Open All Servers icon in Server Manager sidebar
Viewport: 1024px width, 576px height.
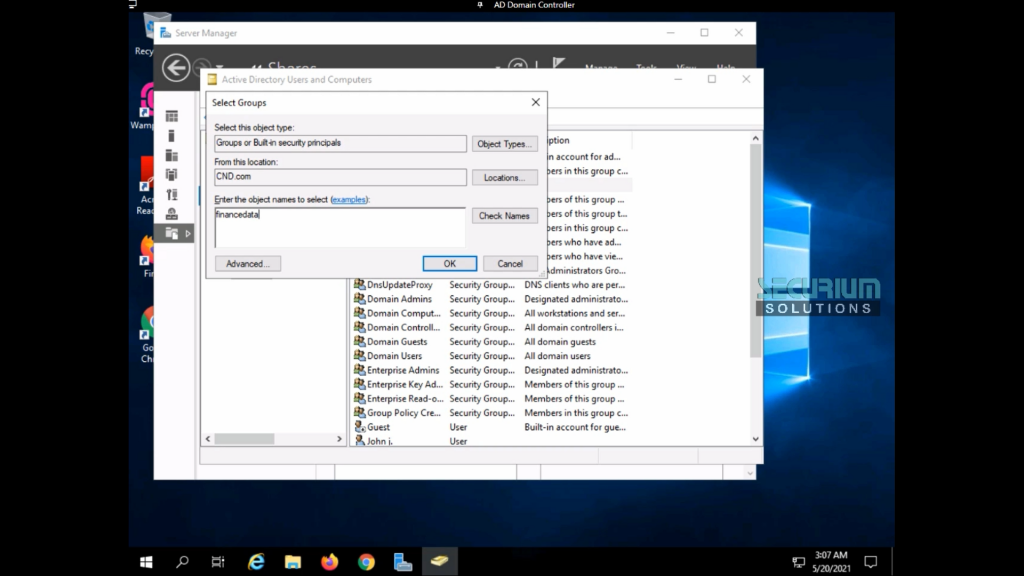pos(172,155)
